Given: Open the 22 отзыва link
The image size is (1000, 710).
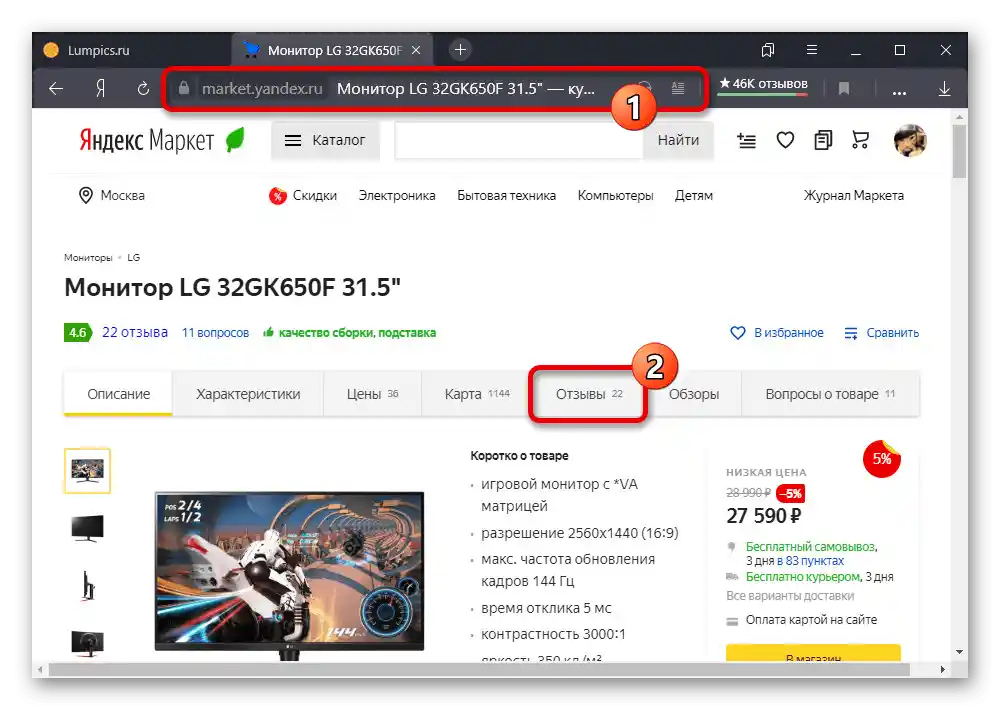Looking at the screenshot, I should click(x=135, y=332).
